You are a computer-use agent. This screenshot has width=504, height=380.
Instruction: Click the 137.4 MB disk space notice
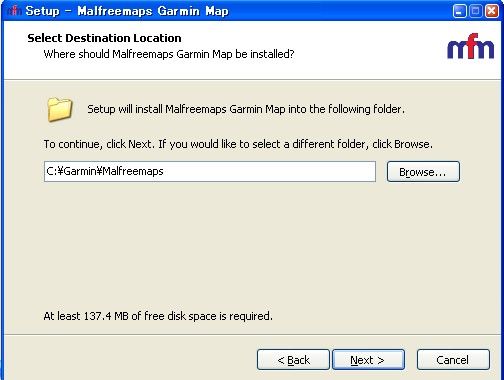pos(158,316)
